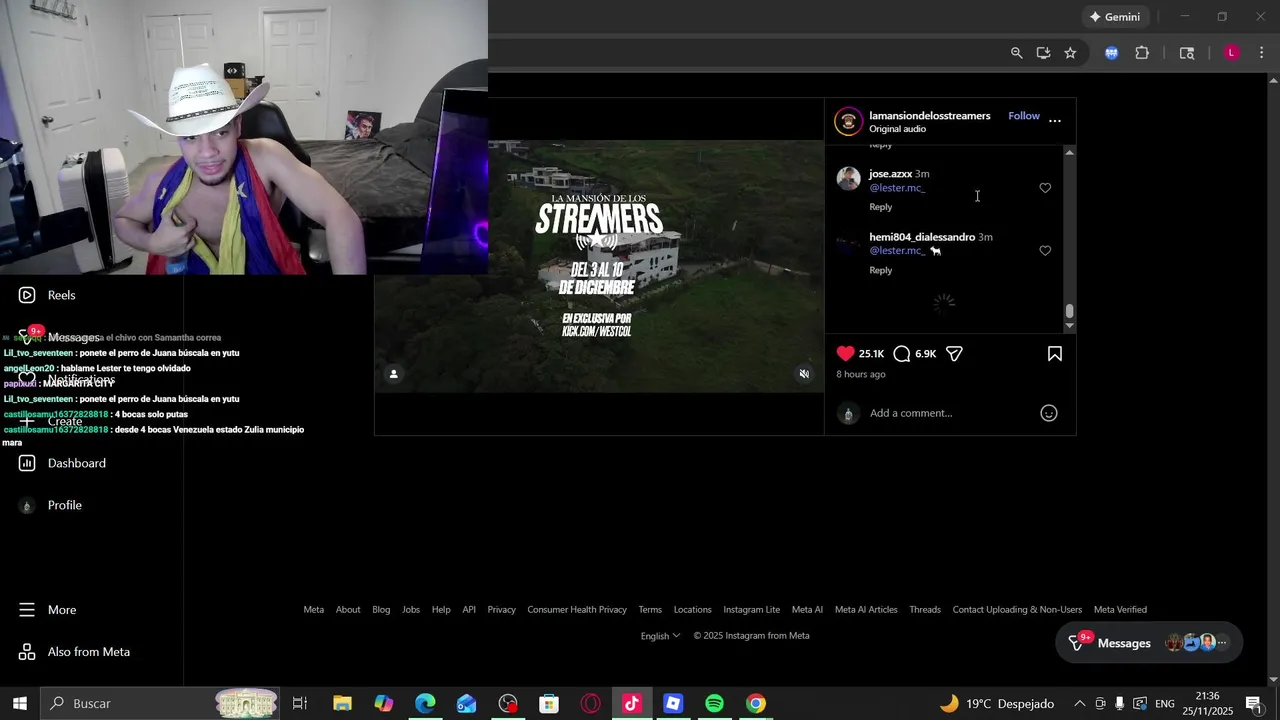Toggle the red like heart on post
This screenshot has width=1280, height=720.
pos(846,354)
